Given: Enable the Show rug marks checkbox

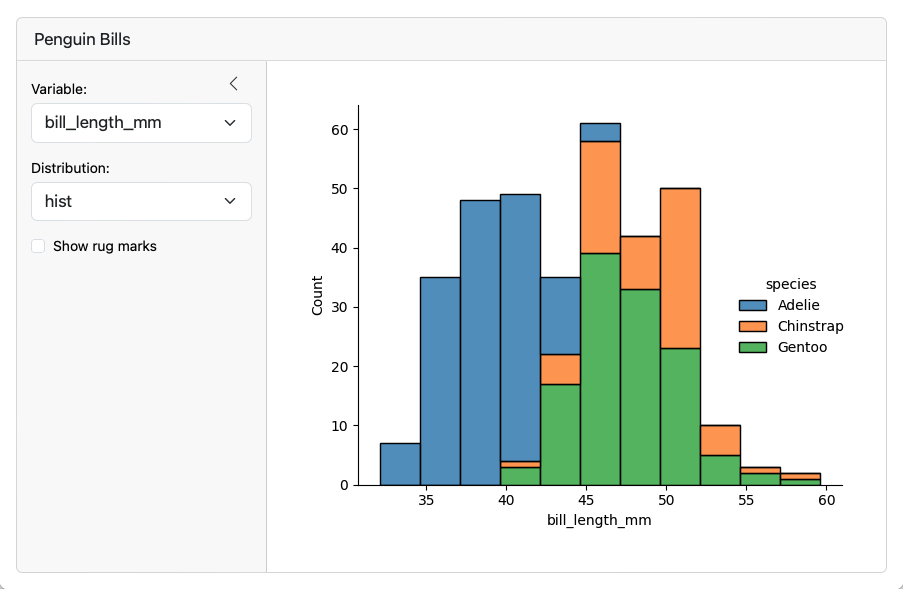Looking at the screenshot, I should point(37,245).
